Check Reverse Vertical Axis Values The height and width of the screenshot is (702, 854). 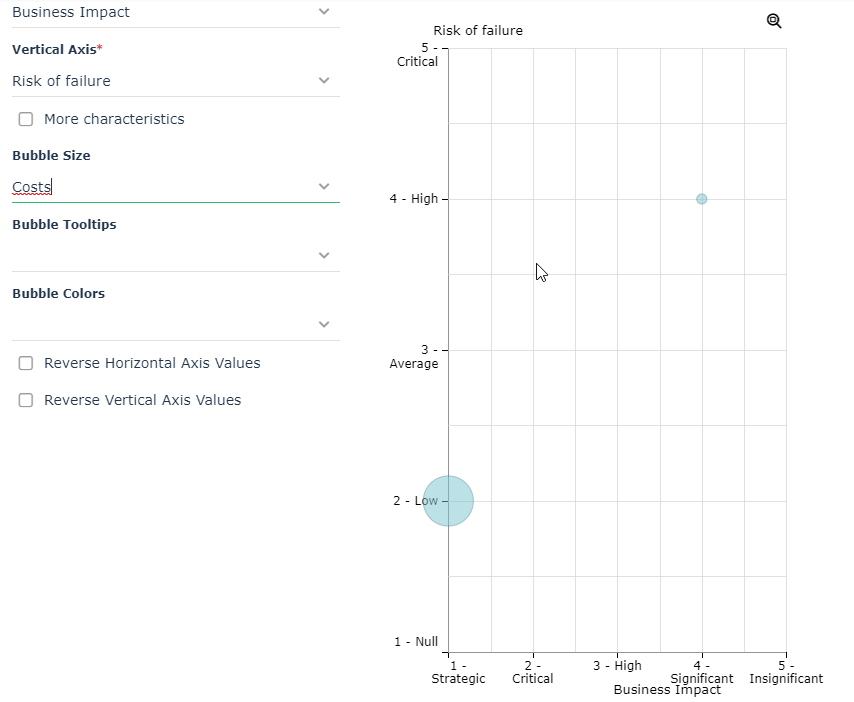pyautogui.click(x=26, y=400)
